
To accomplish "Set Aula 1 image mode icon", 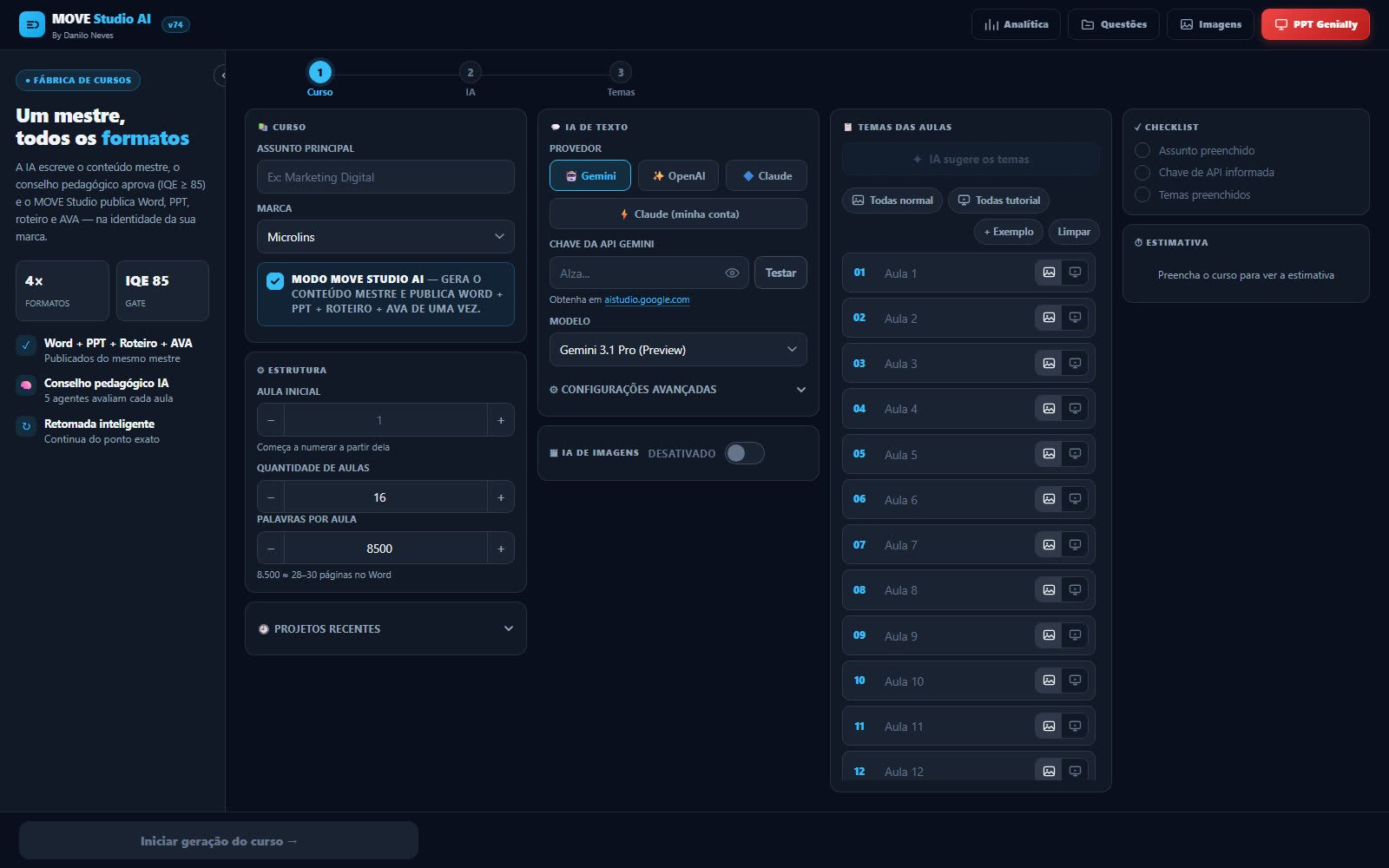I will (1049, 273).
